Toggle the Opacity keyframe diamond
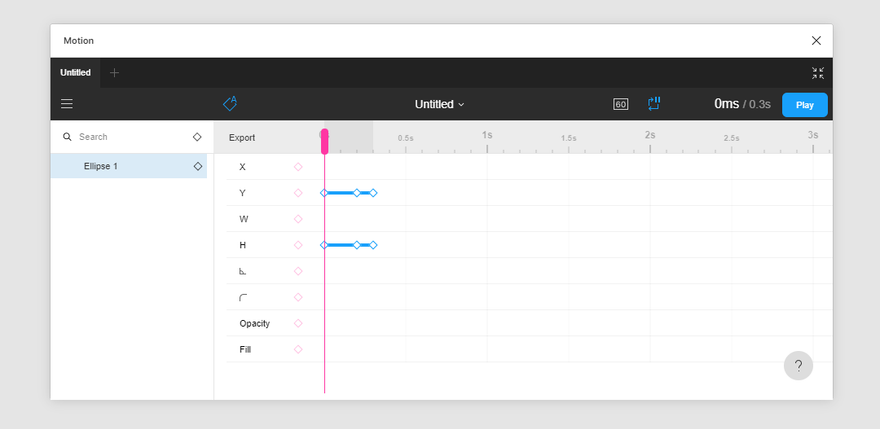Image resolution: width=880 pixels, height=429 pixels. [x=298, y=323]
